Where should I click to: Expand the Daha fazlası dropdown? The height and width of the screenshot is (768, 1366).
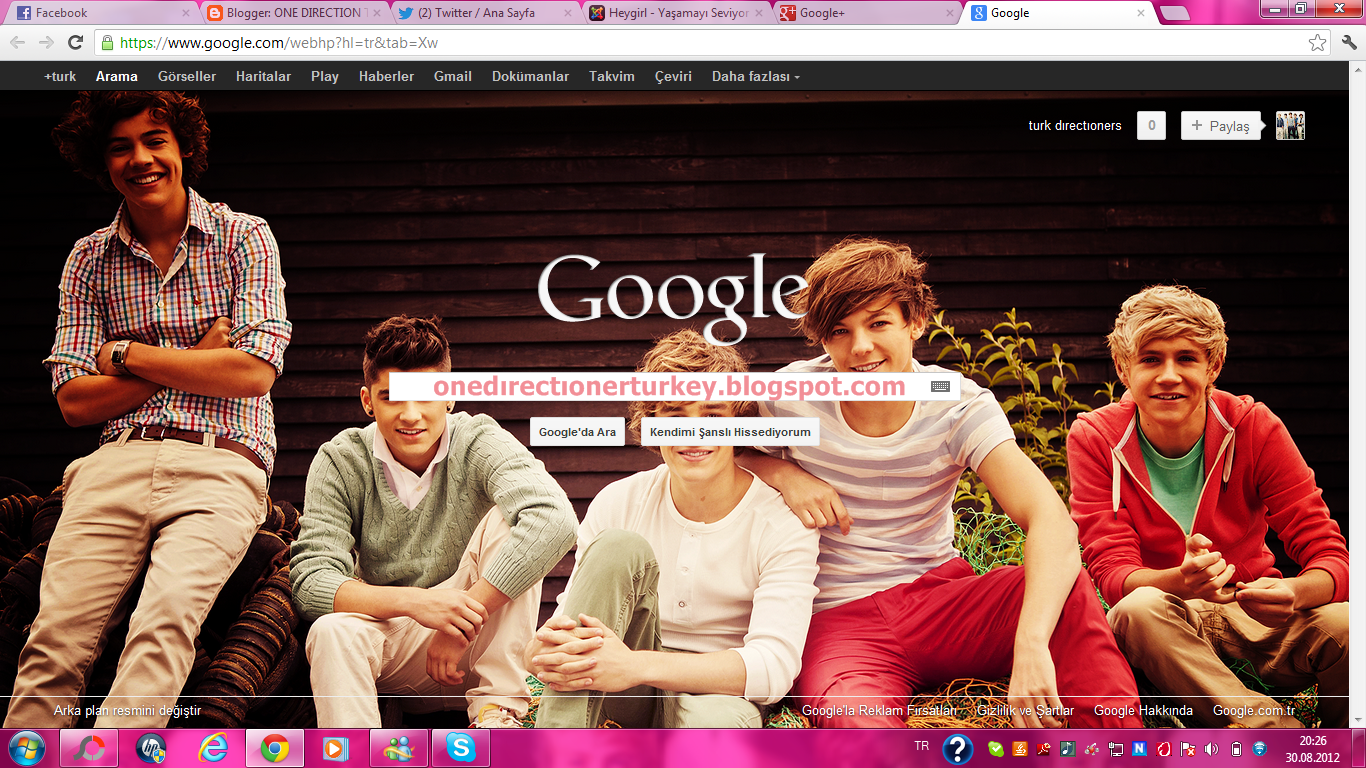click(x=755, y=76)
